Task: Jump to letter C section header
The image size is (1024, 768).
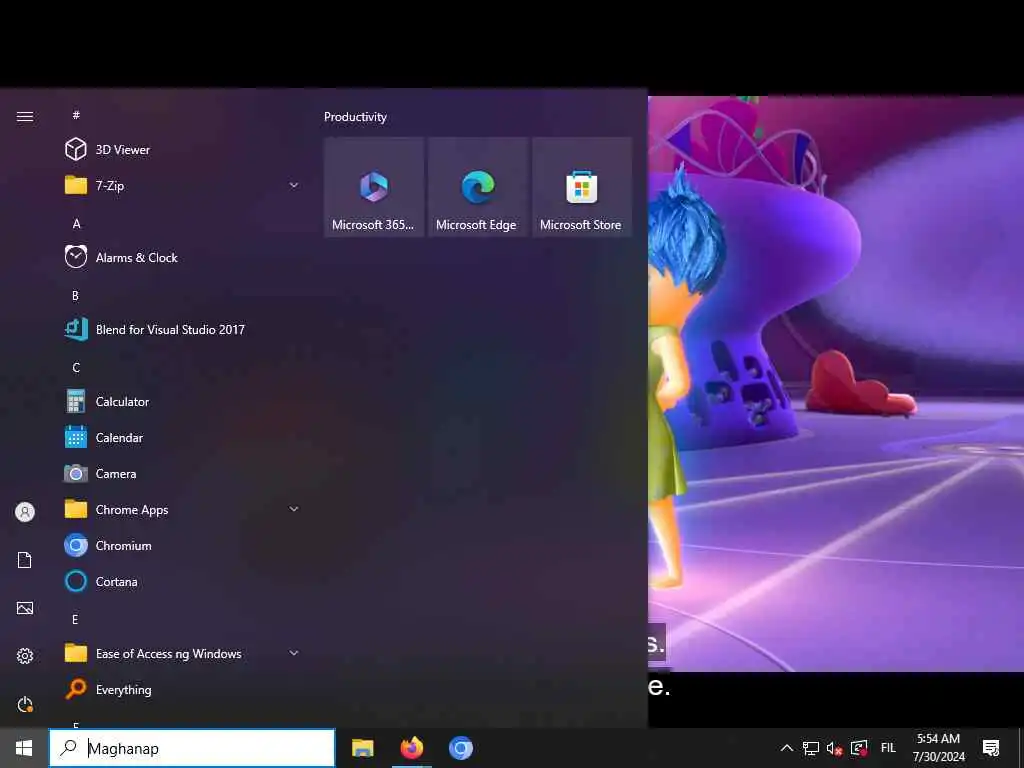Action: click(x=76, y=367)
